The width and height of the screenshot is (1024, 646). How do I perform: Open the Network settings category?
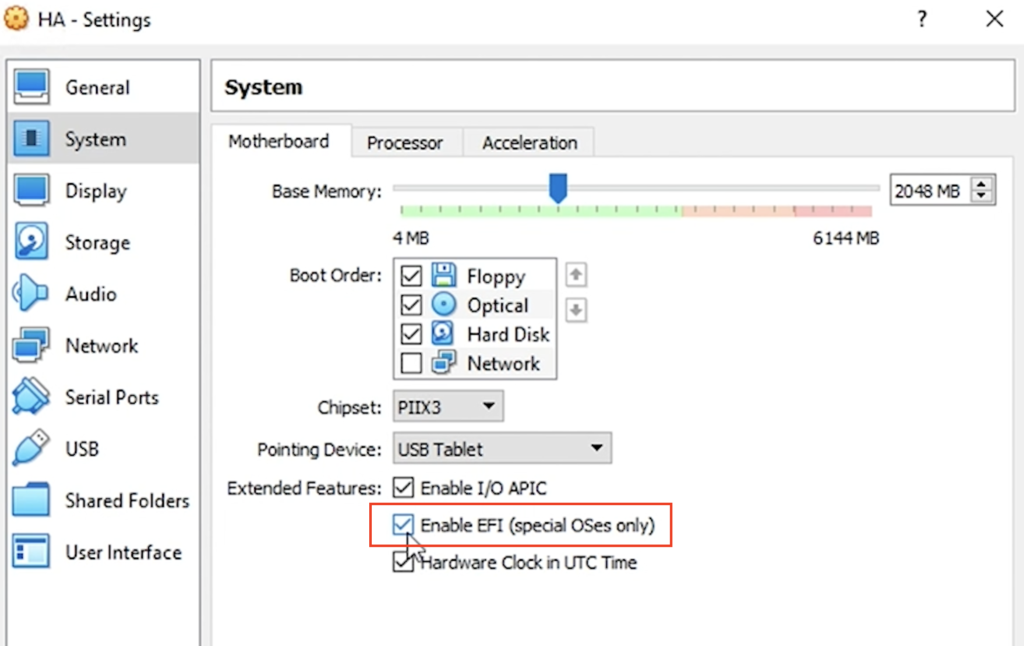[103, 346]
